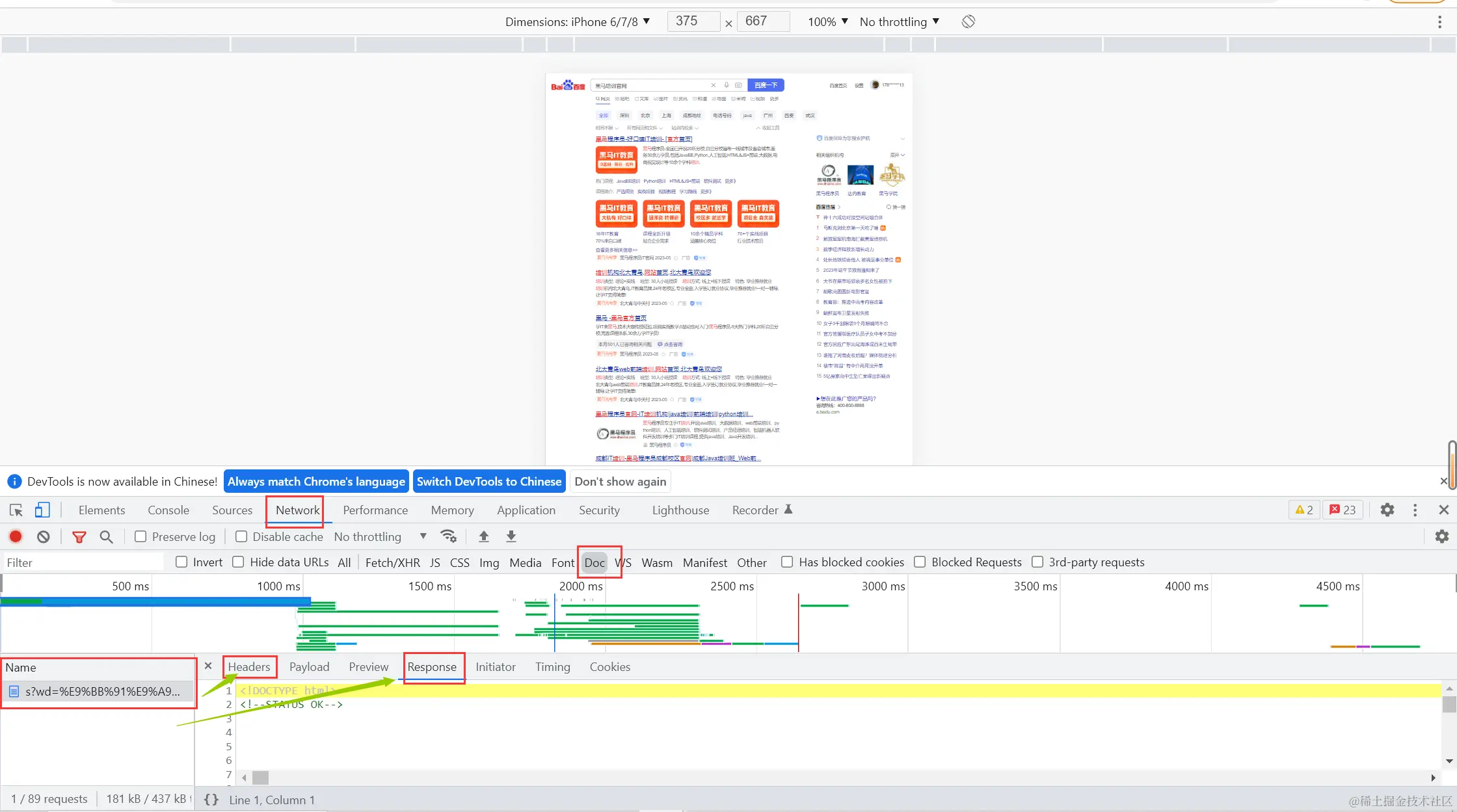Click the import HAR upload icon
Screen dimensions: 1457x812
click(x=484, y=536)
